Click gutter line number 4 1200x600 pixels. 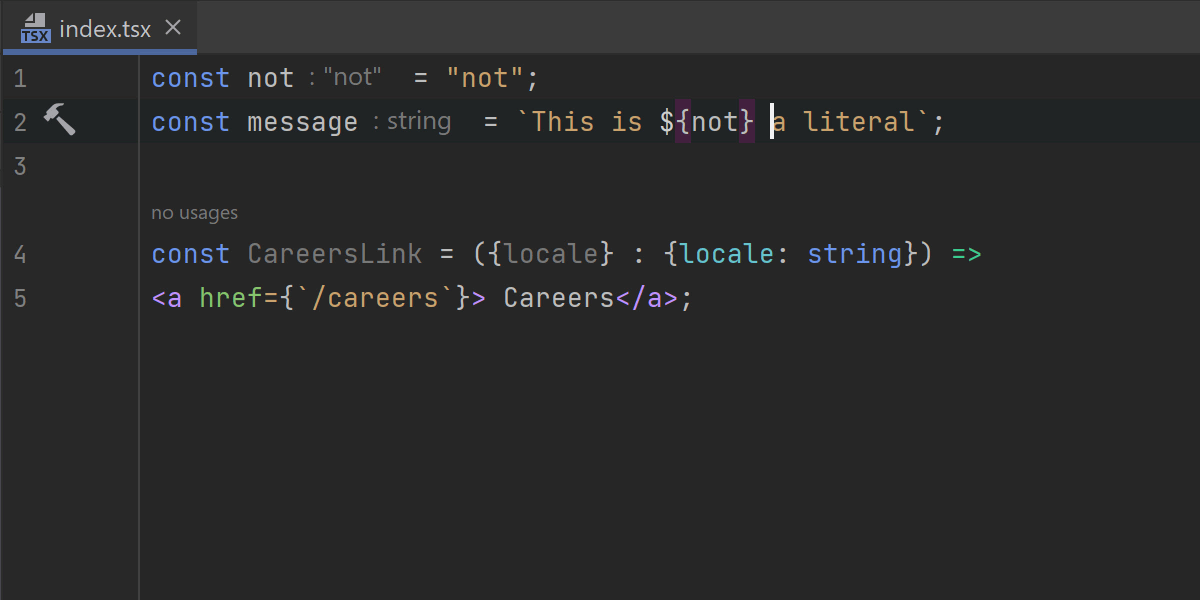[x=20, y=254]
